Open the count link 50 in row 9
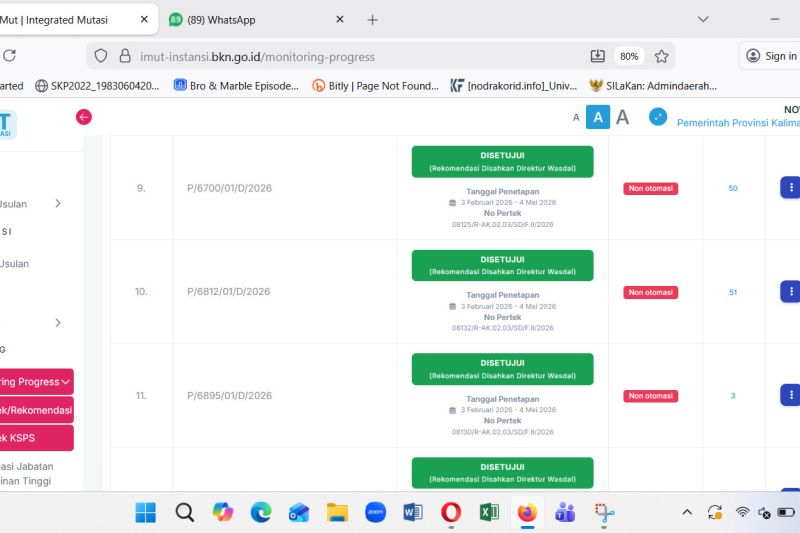 (x=733, y=188)
